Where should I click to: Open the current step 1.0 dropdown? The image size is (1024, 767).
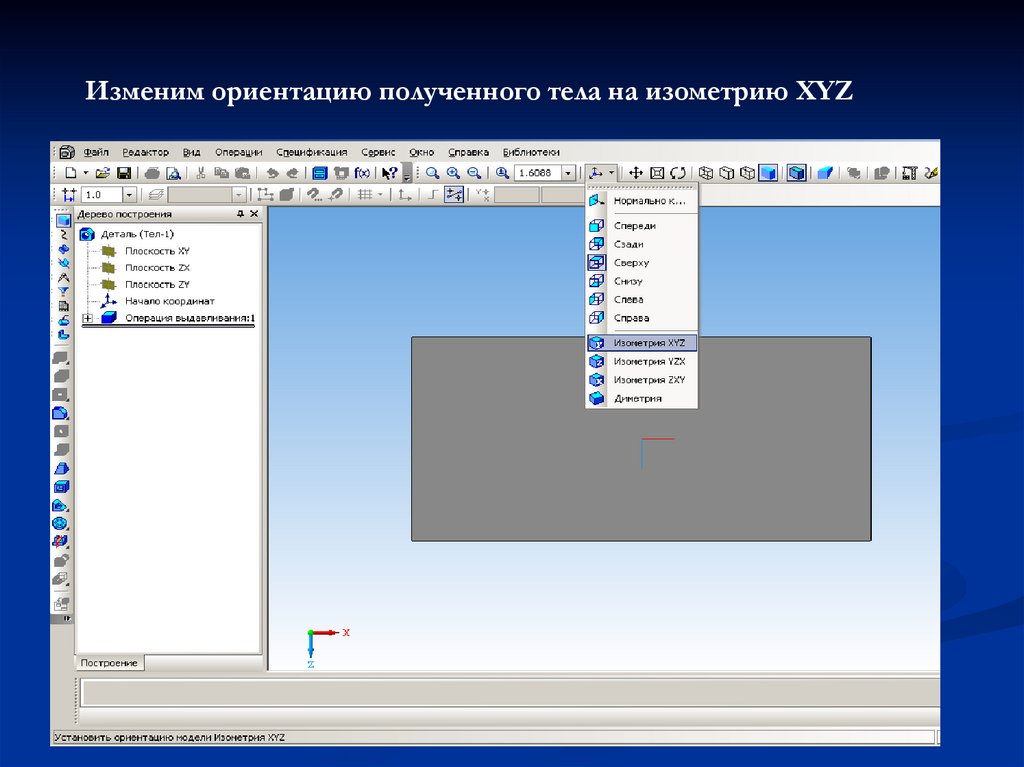pyautogui.click(x=129, y=195)
